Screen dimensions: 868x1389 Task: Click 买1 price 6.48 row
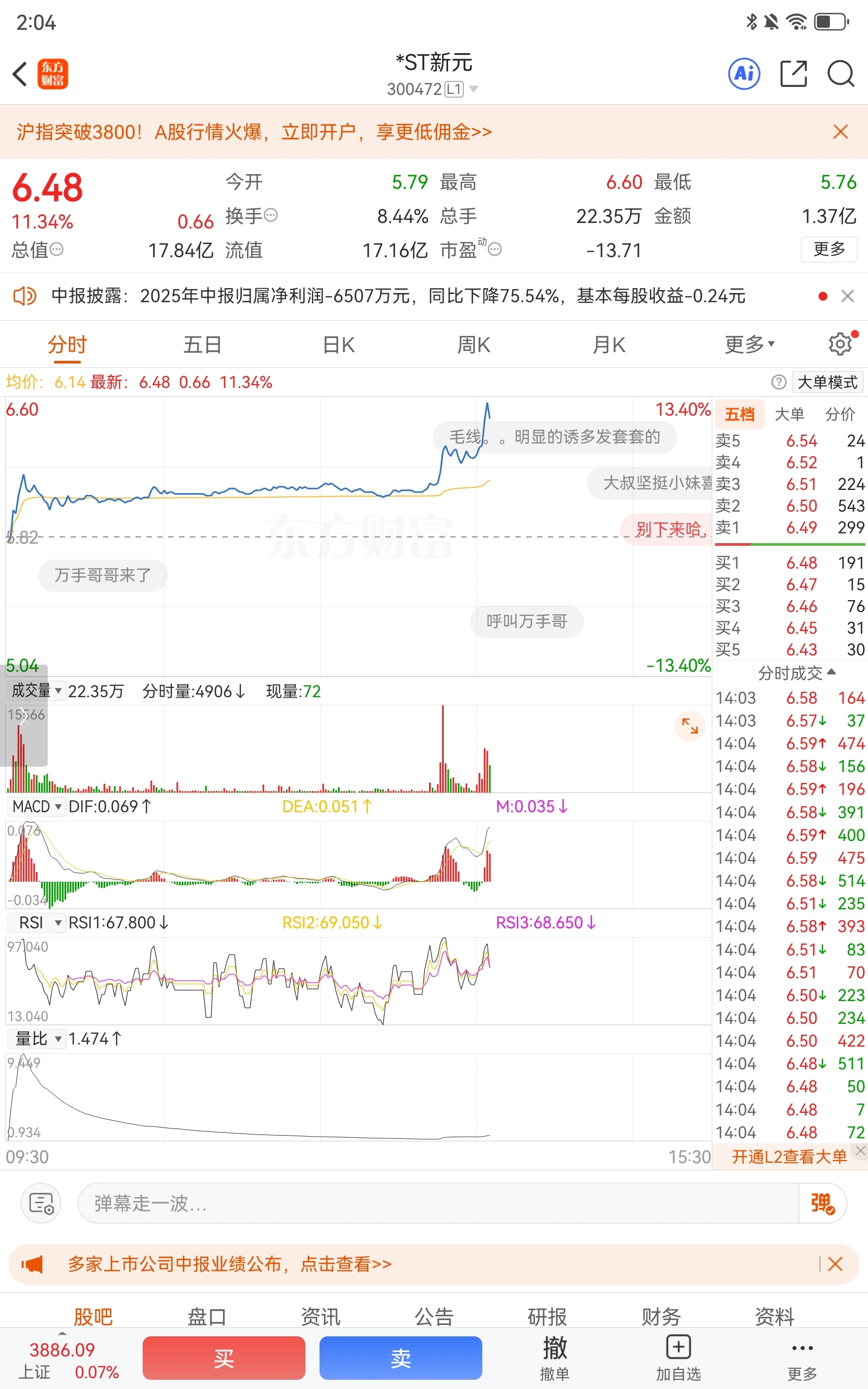pyautogui.click(x=789, y=563)
